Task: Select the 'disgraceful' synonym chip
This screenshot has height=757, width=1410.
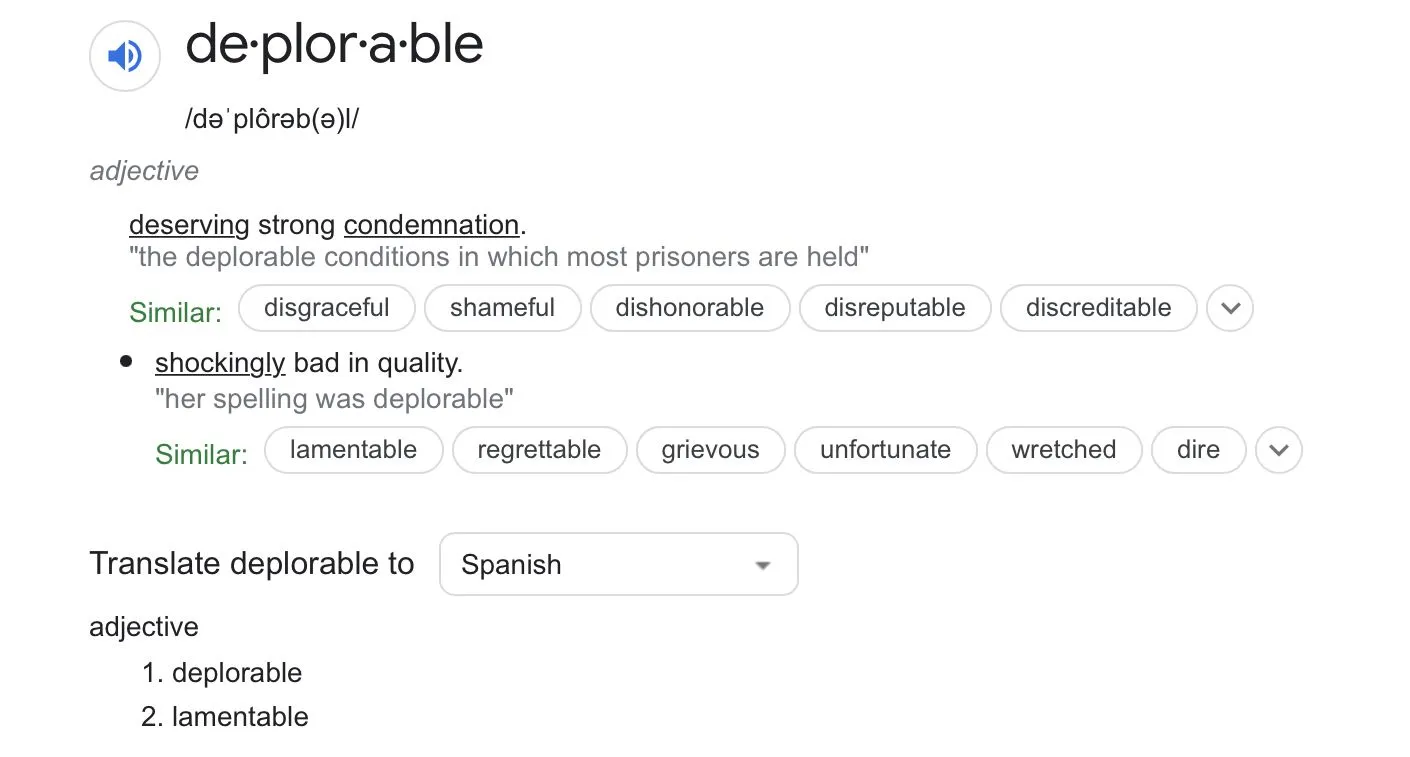Action: (x=327, y=308)
